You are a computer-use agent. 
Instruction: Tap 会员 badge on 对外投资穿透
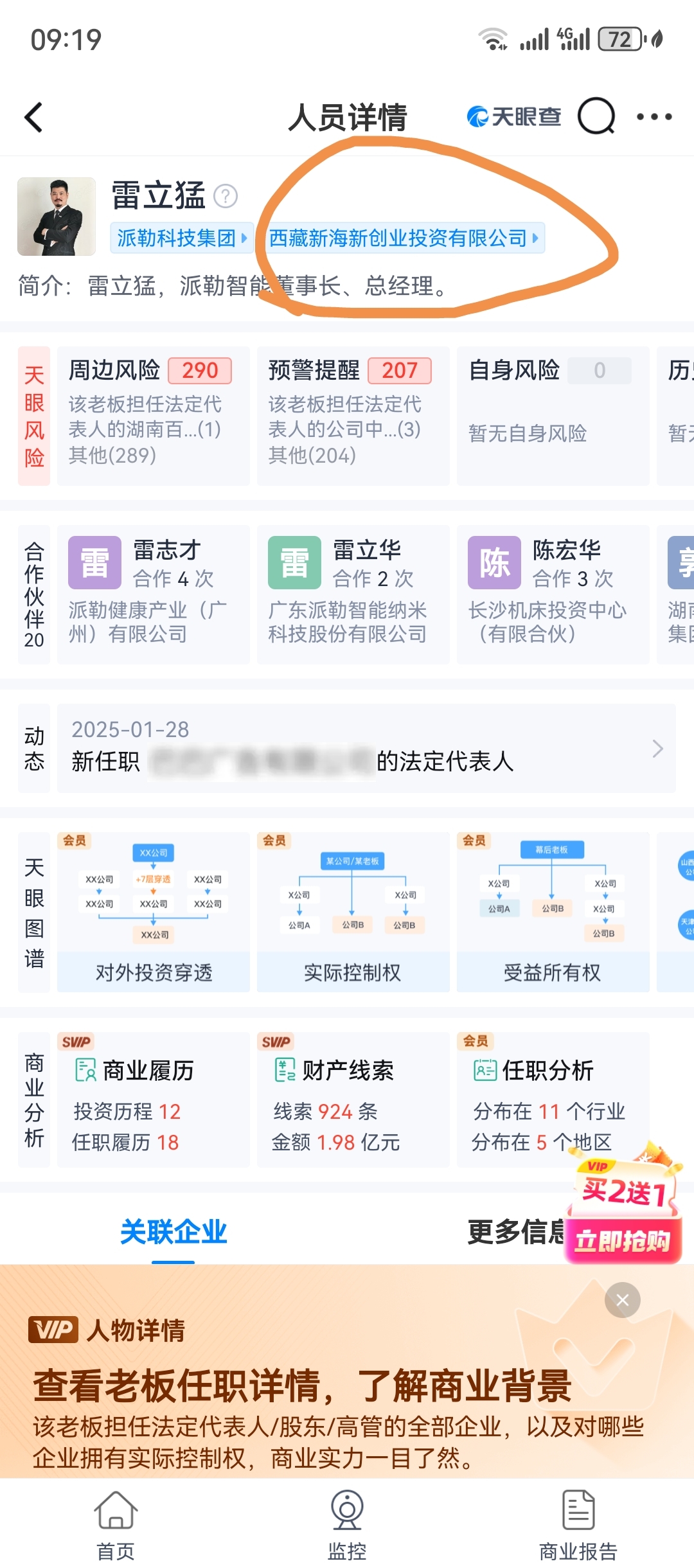[x=75, y=841]
